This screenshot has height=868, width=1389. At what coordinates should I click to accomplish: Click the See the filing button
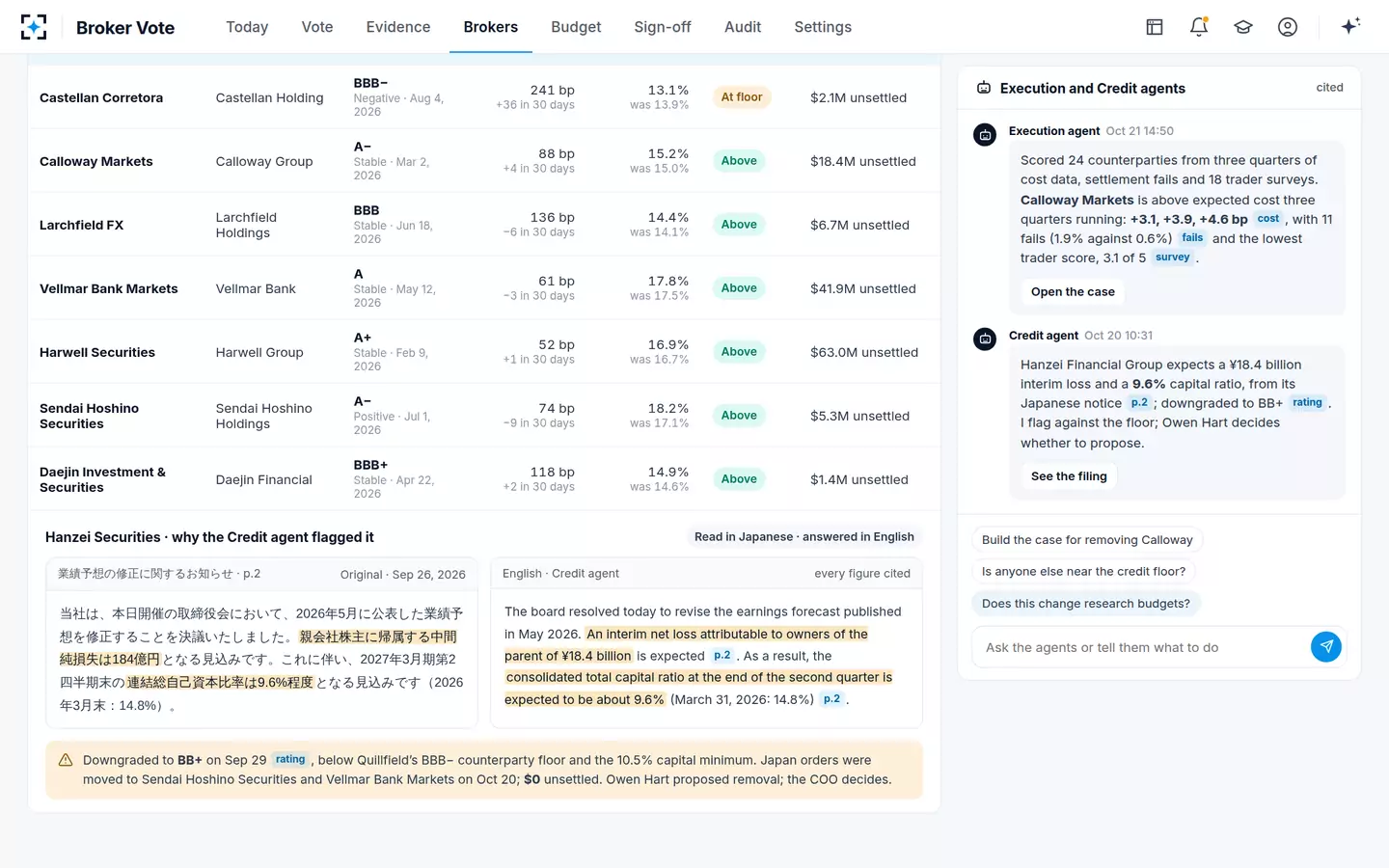1069,475
